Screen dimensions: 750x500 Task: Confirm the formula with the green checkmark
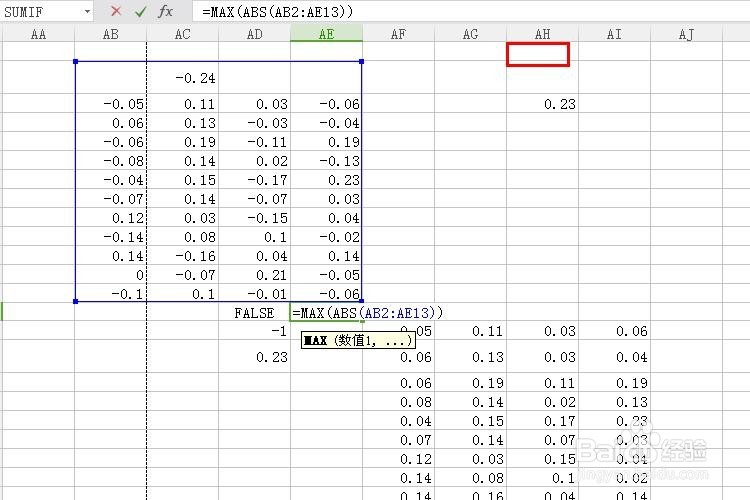coord(140,11)
